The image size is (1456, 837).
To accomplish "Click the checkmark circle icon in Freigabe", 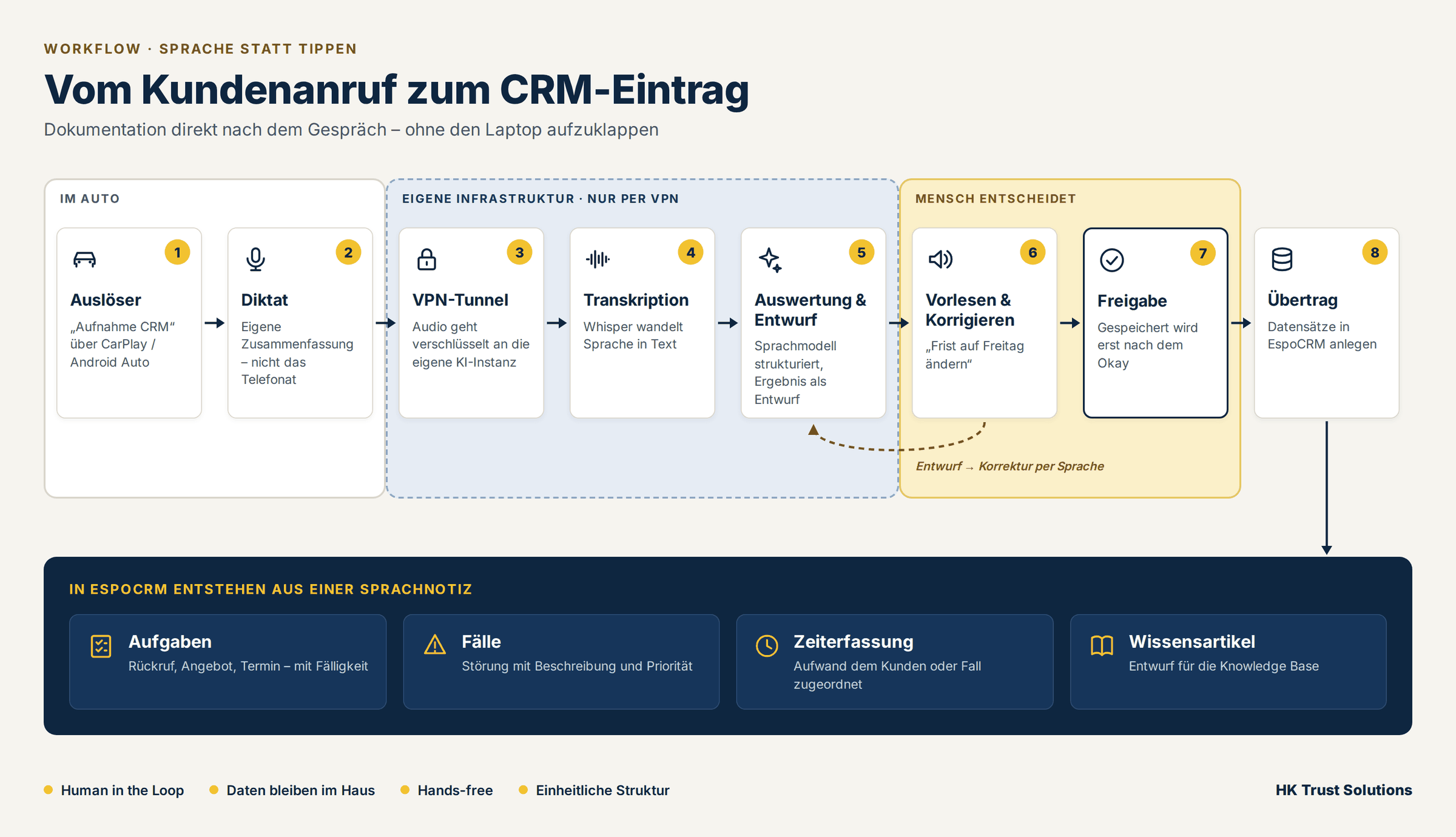I will [1111, 260].
